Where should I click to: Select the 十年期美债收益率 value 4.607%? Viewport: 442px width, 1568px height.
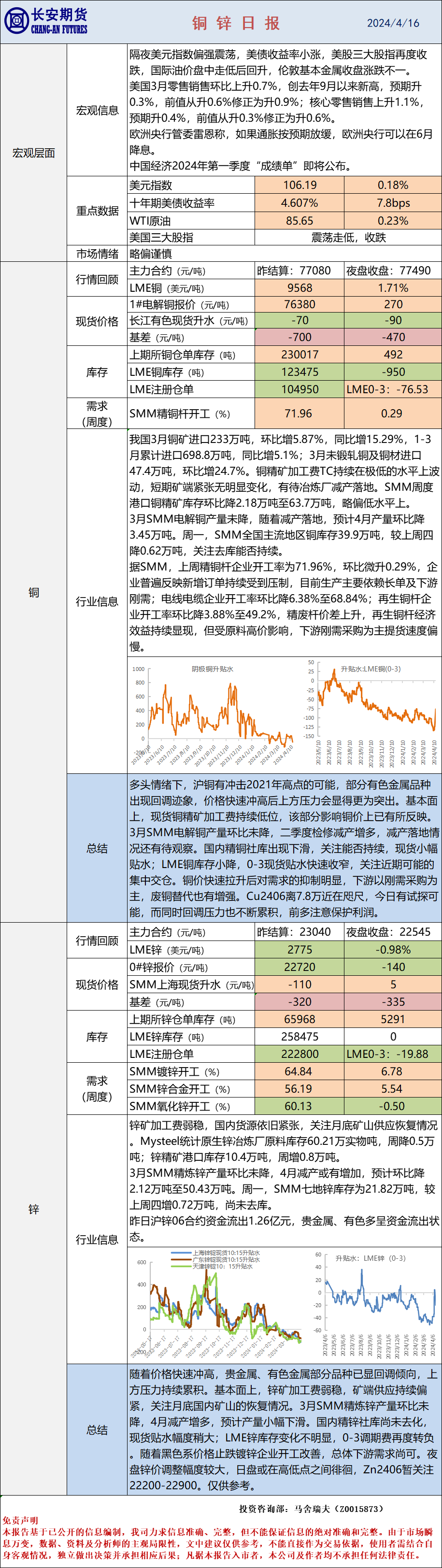(x=299, y=203)
